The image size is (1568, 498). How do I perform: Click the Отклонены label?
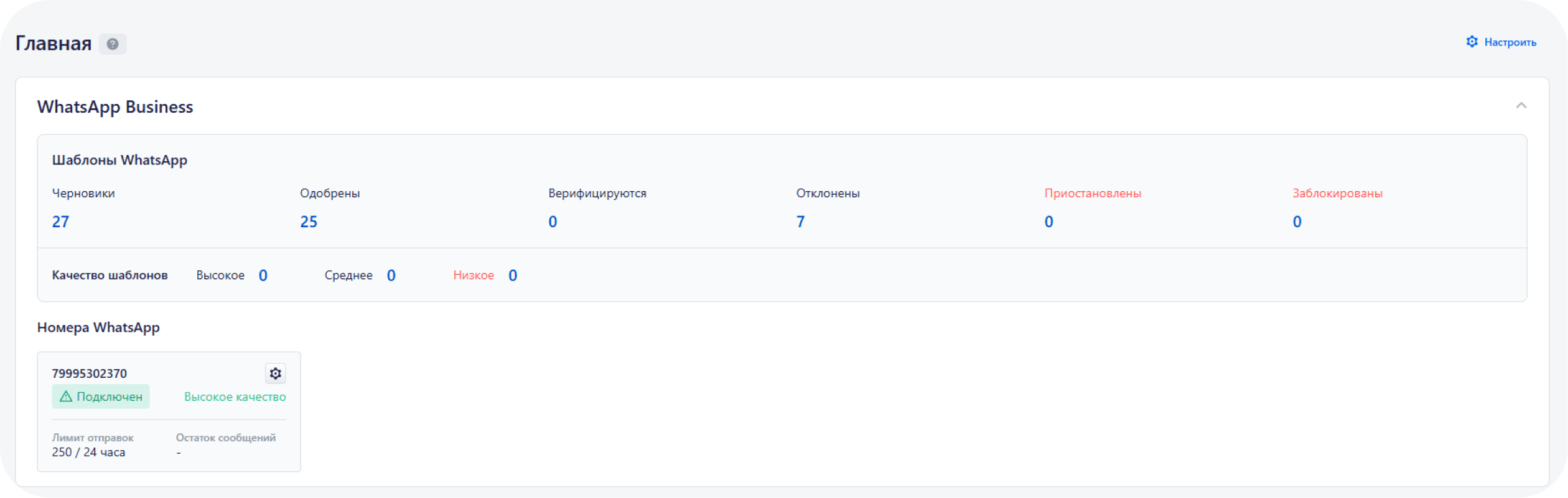tap(828, 193)
